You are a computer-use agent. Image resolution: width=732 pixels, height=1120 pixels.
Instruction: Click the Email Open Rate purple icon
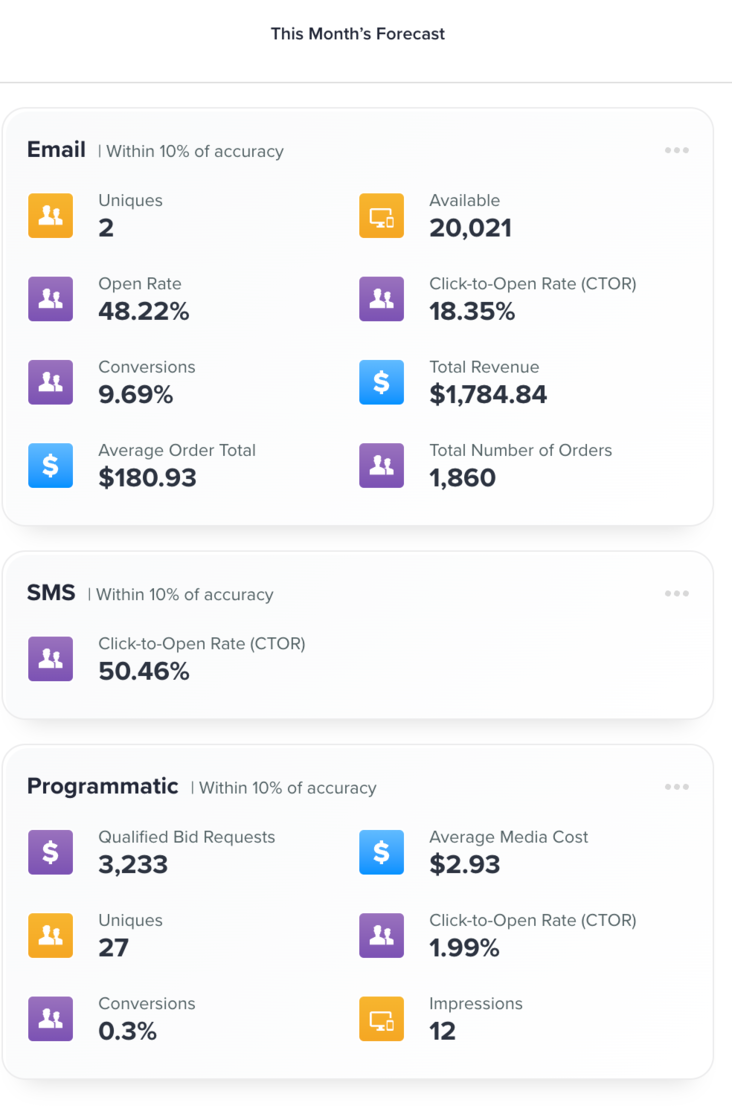[x=50, y=299]
